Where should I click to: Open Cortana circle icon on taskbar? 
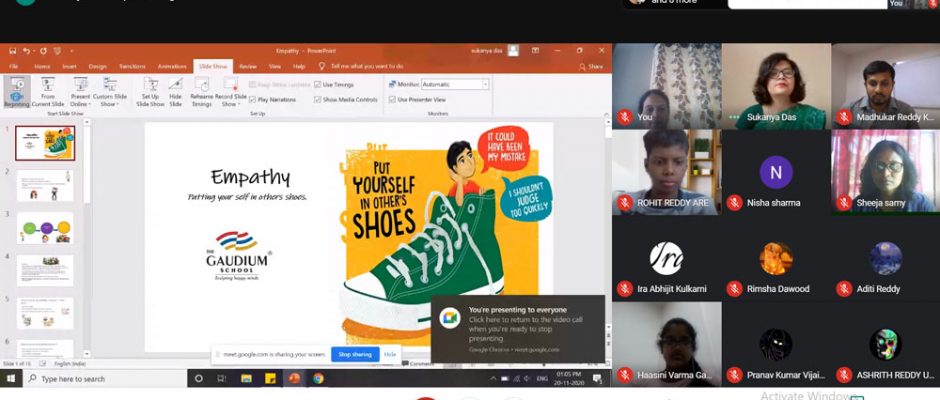coord(199,378)
